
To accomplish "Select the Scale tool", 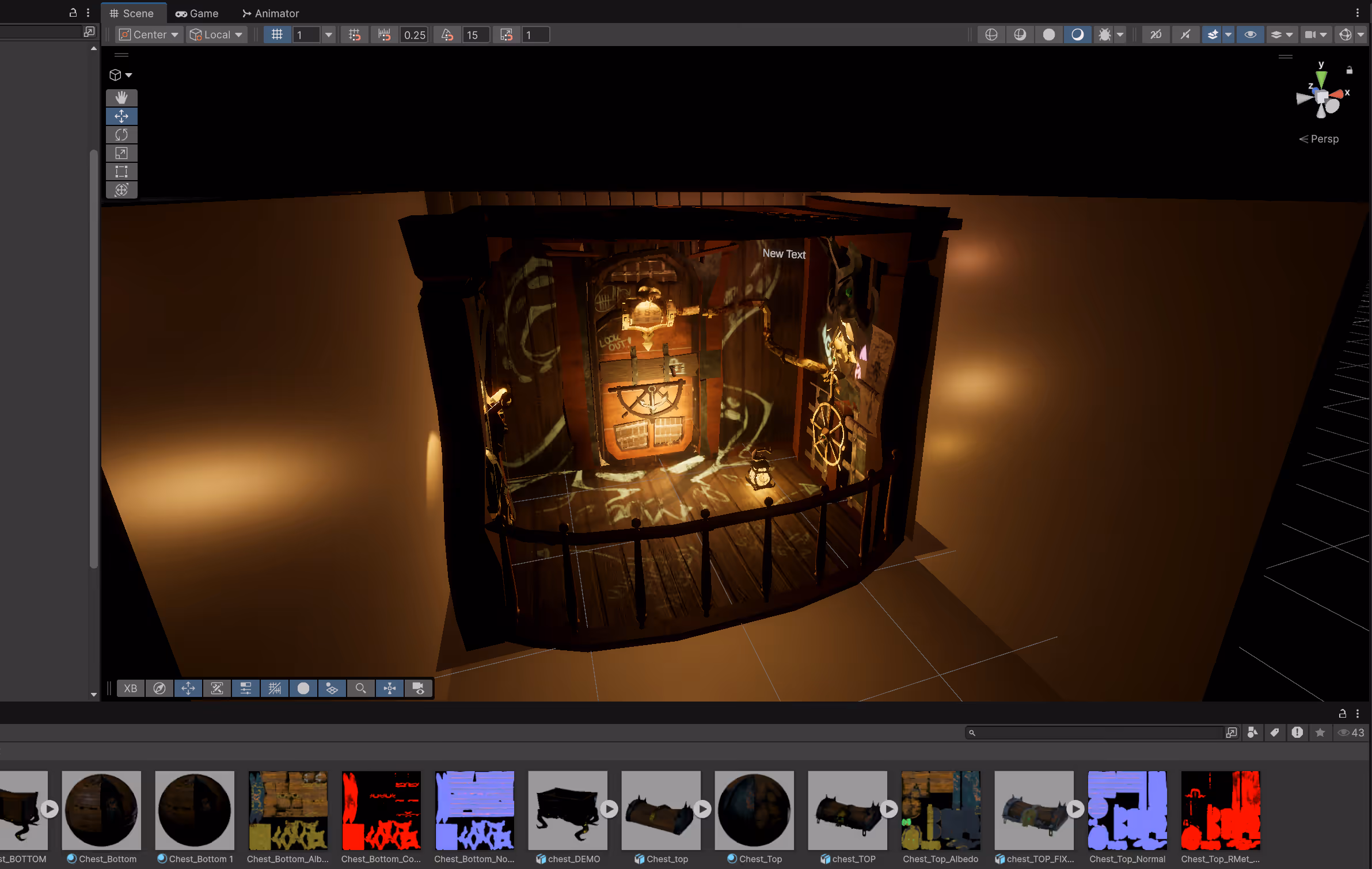I will click(121, 153).
